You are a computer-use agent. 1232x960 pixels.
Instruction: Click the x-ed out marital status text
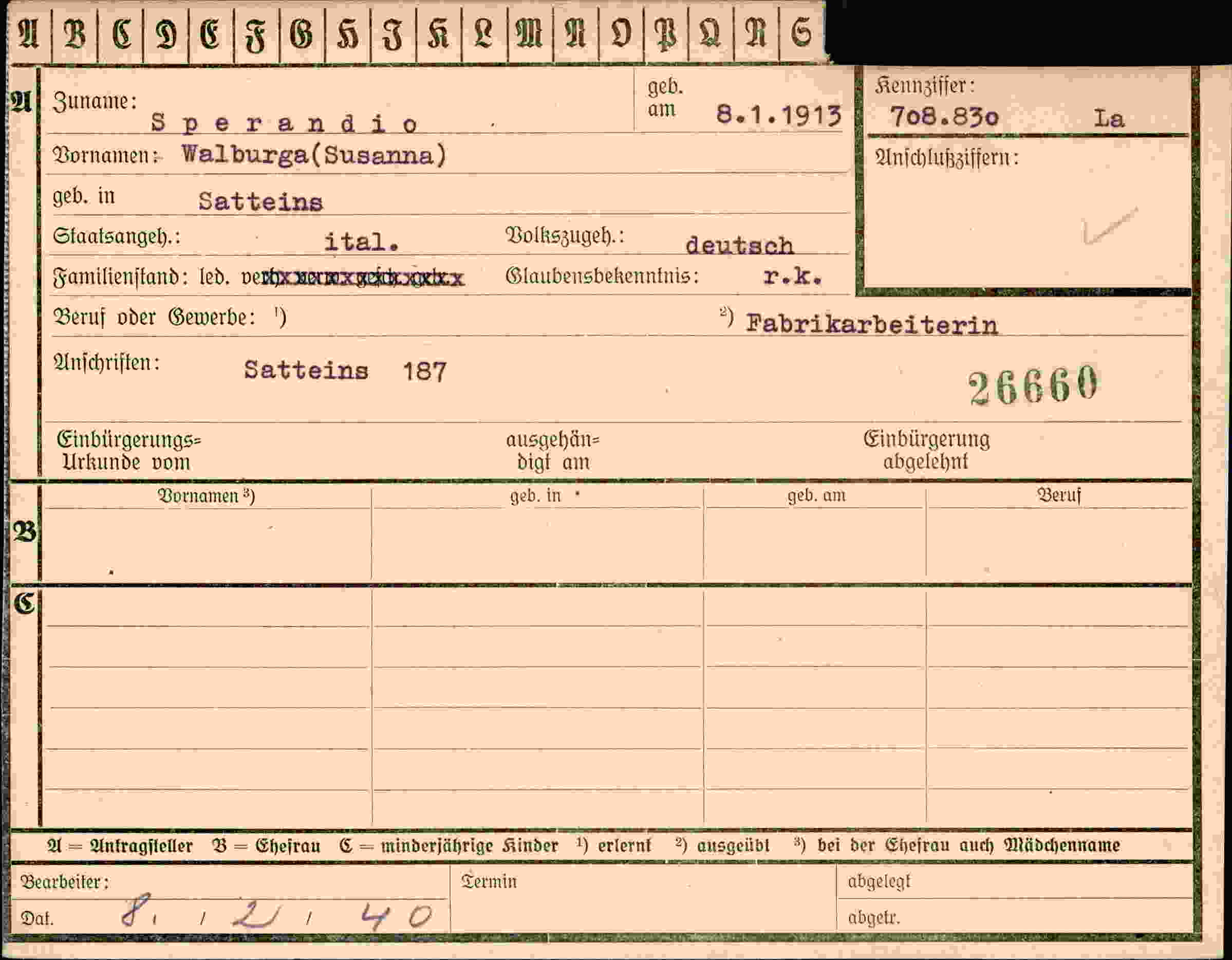point(353,278)
